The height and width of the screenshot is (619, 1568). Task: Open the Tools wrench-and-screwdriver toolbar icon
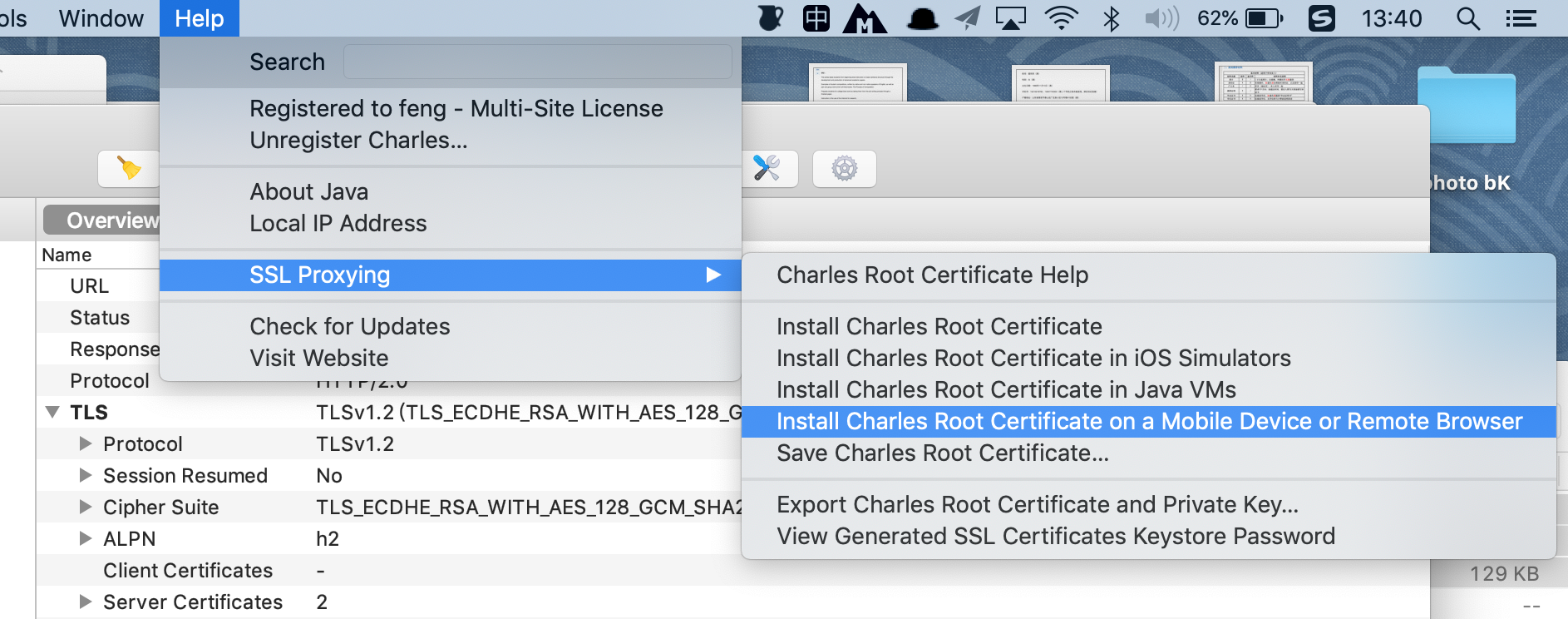[767, 168]
